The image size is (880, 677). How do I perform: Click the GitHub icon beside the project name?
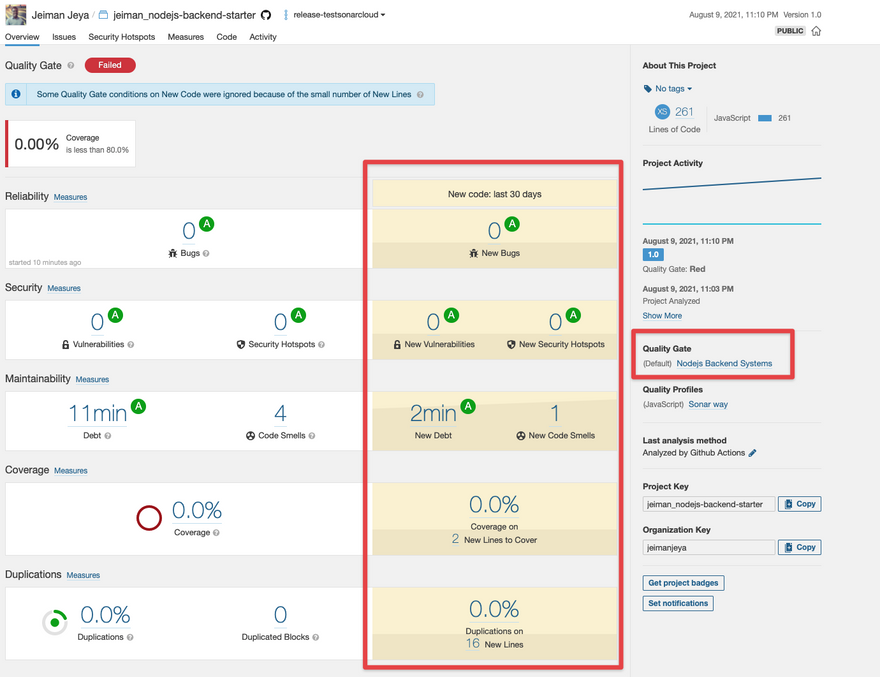coord(266,15)
